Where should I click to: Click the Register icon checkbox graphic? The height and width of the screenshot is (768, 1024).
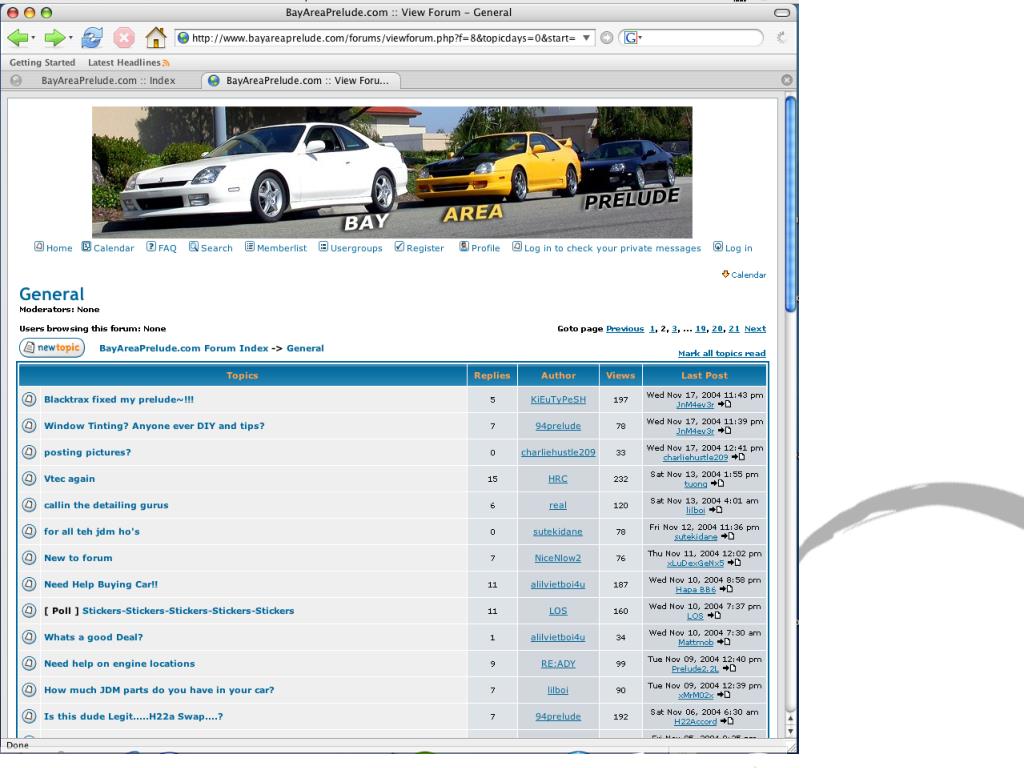pos(400,246)
